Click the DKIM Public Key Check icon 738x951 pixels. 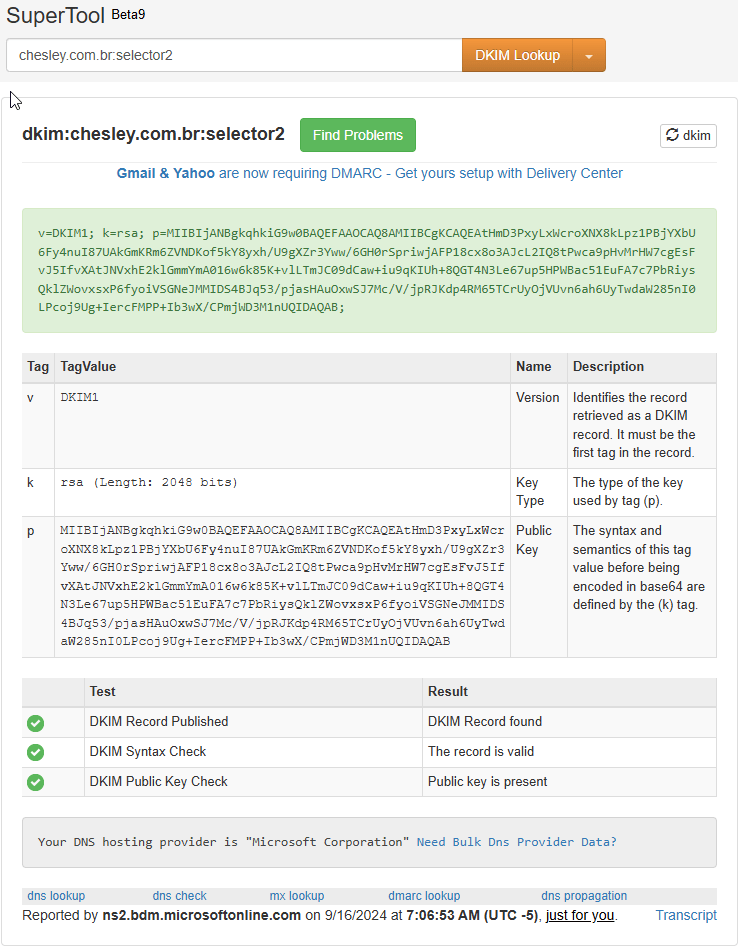pos(36,782)
